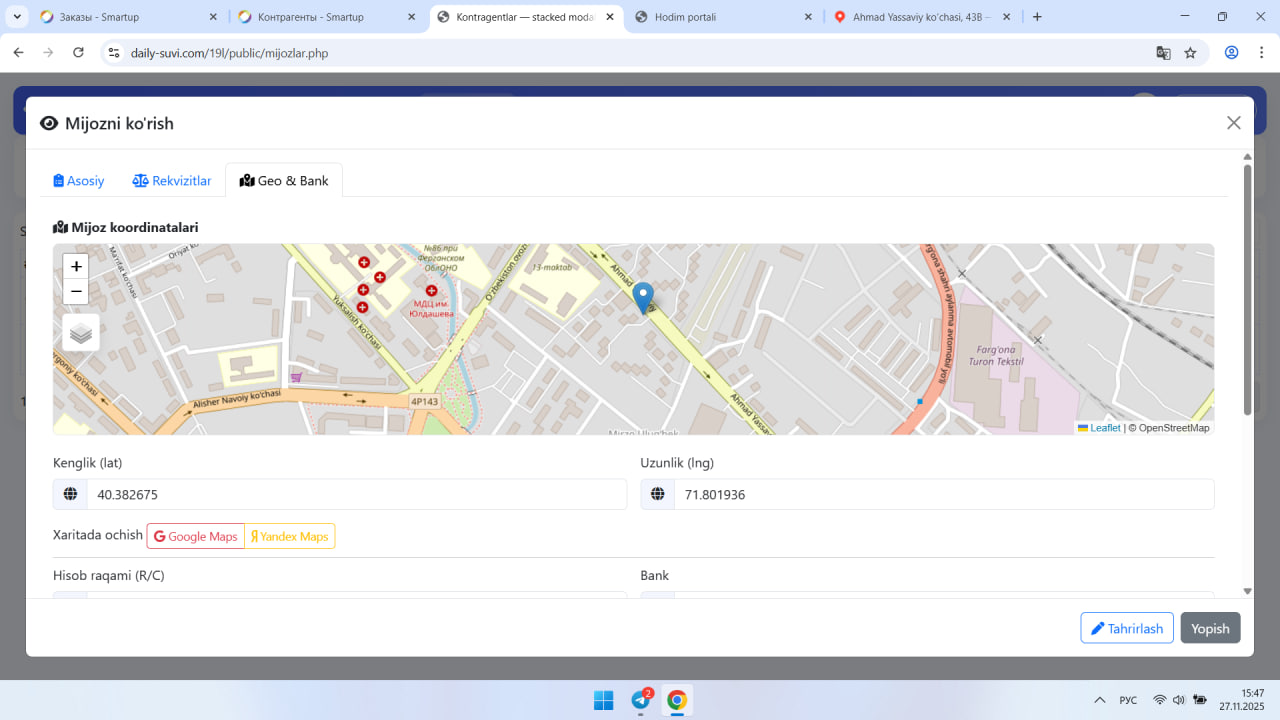The height and width of the screenshot is (720, 1280).
Task: Click the blue location marker pin
Action: click(x=644, y=298)
